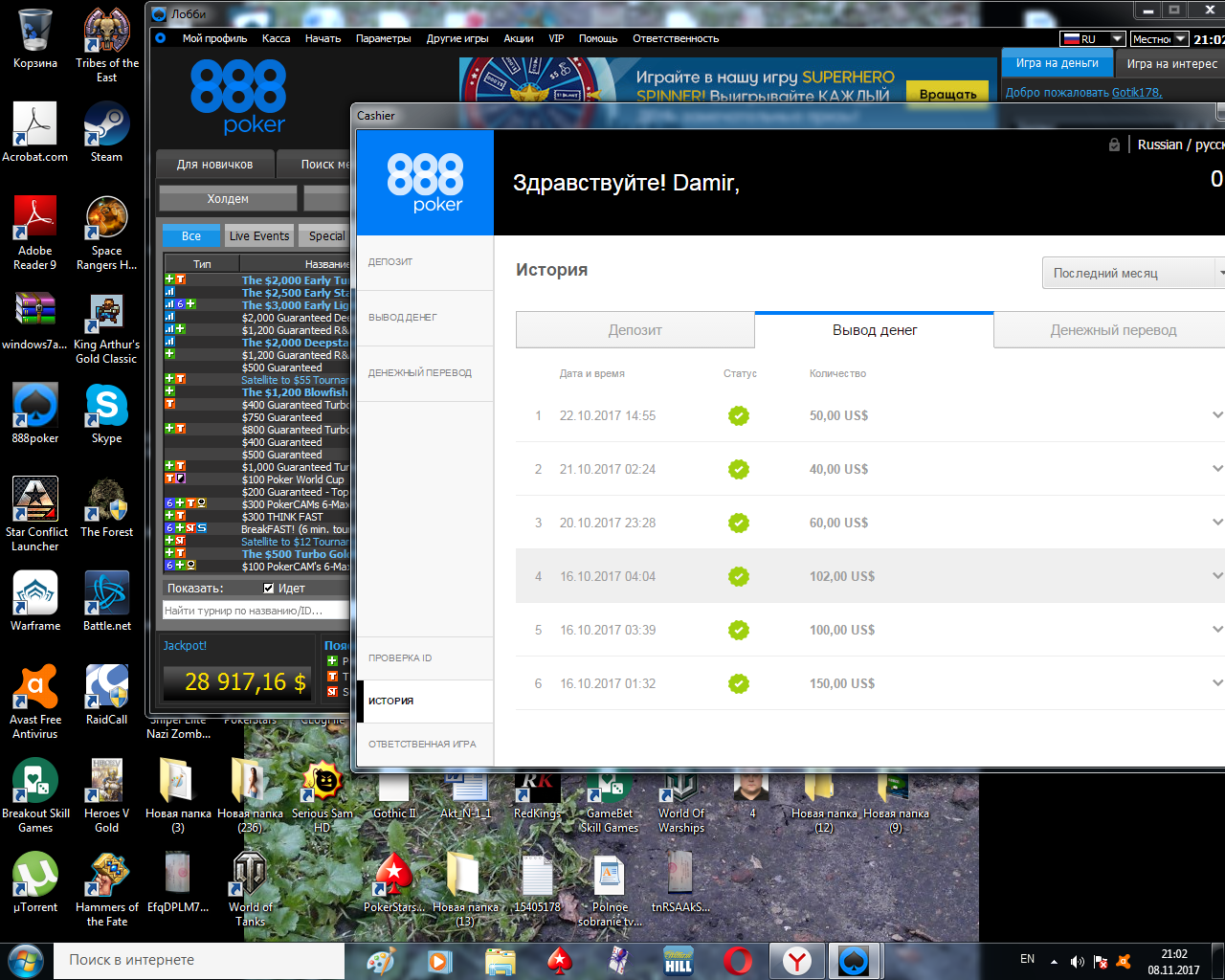The width and height of the screenshot is (1225, 980).
Task: Expand the 100,00 US$ withdrawal row
Action: [1217, 630]
